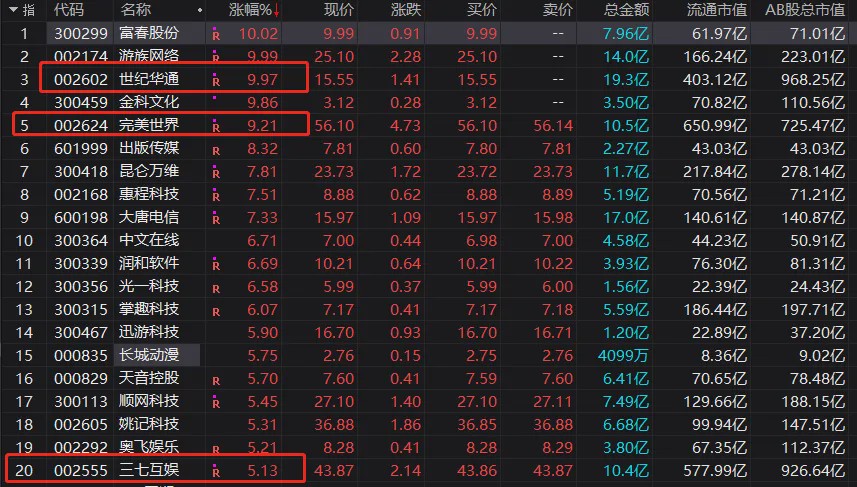Screen dimensions: 857x487
Task: Click the R icon in 惠程科技 row
Action: pyautogui.click(x=216, y=195)
